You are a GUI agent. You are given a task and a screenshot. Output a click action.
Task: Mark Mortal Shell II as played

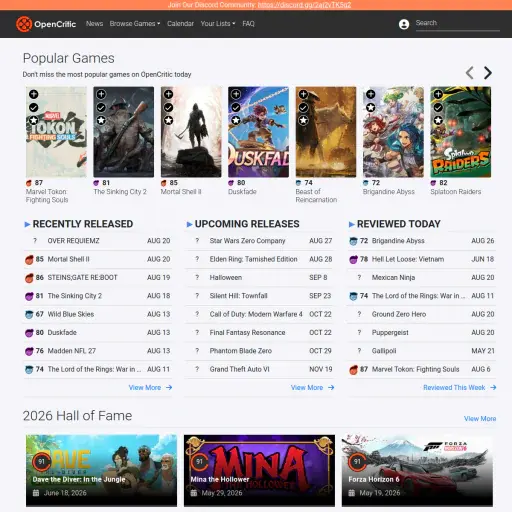168,107
